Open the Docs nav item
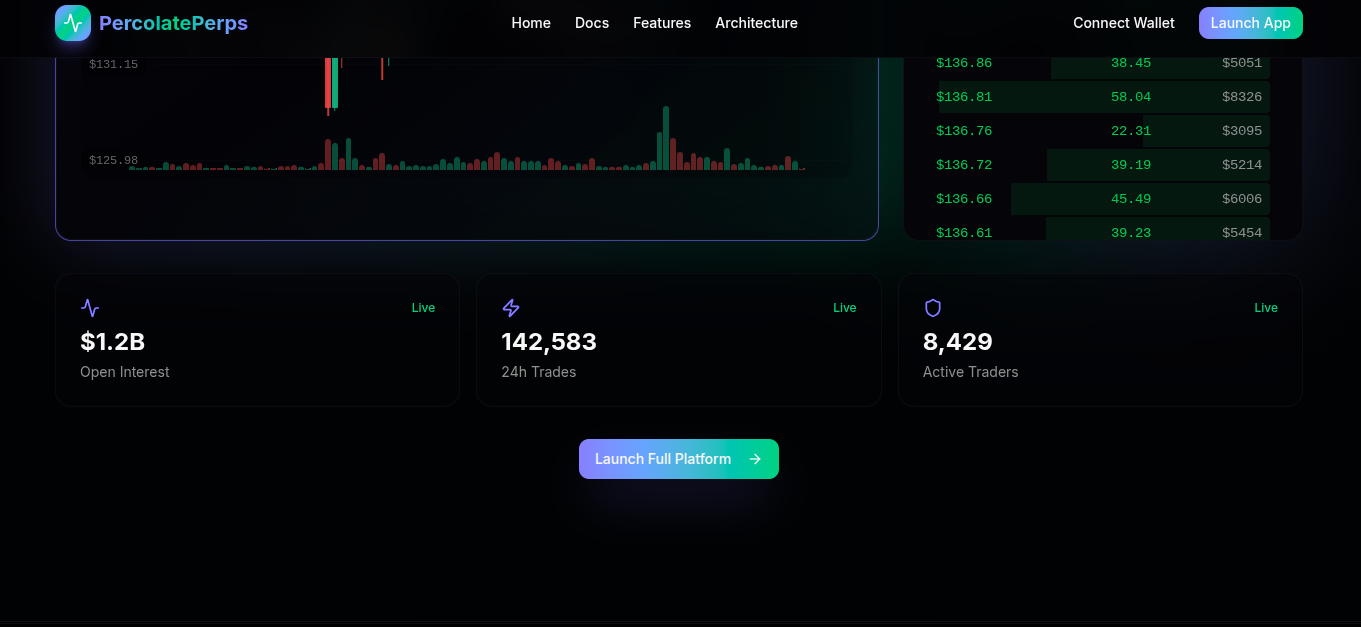This screenshot has width=1361, height=627. [592, 23]
